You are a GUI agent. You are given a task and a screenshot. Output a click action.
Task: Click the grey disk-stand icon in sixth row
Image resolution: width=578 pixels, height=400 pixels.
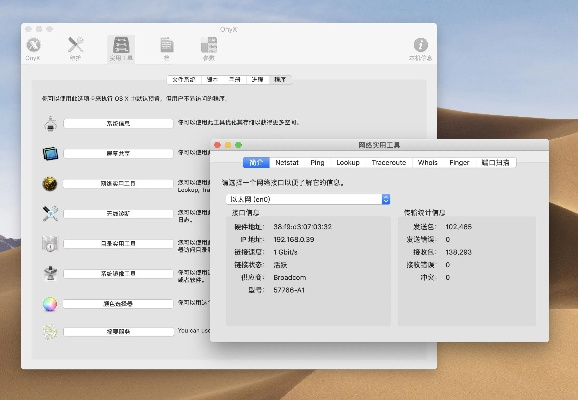tap(50, 274)
